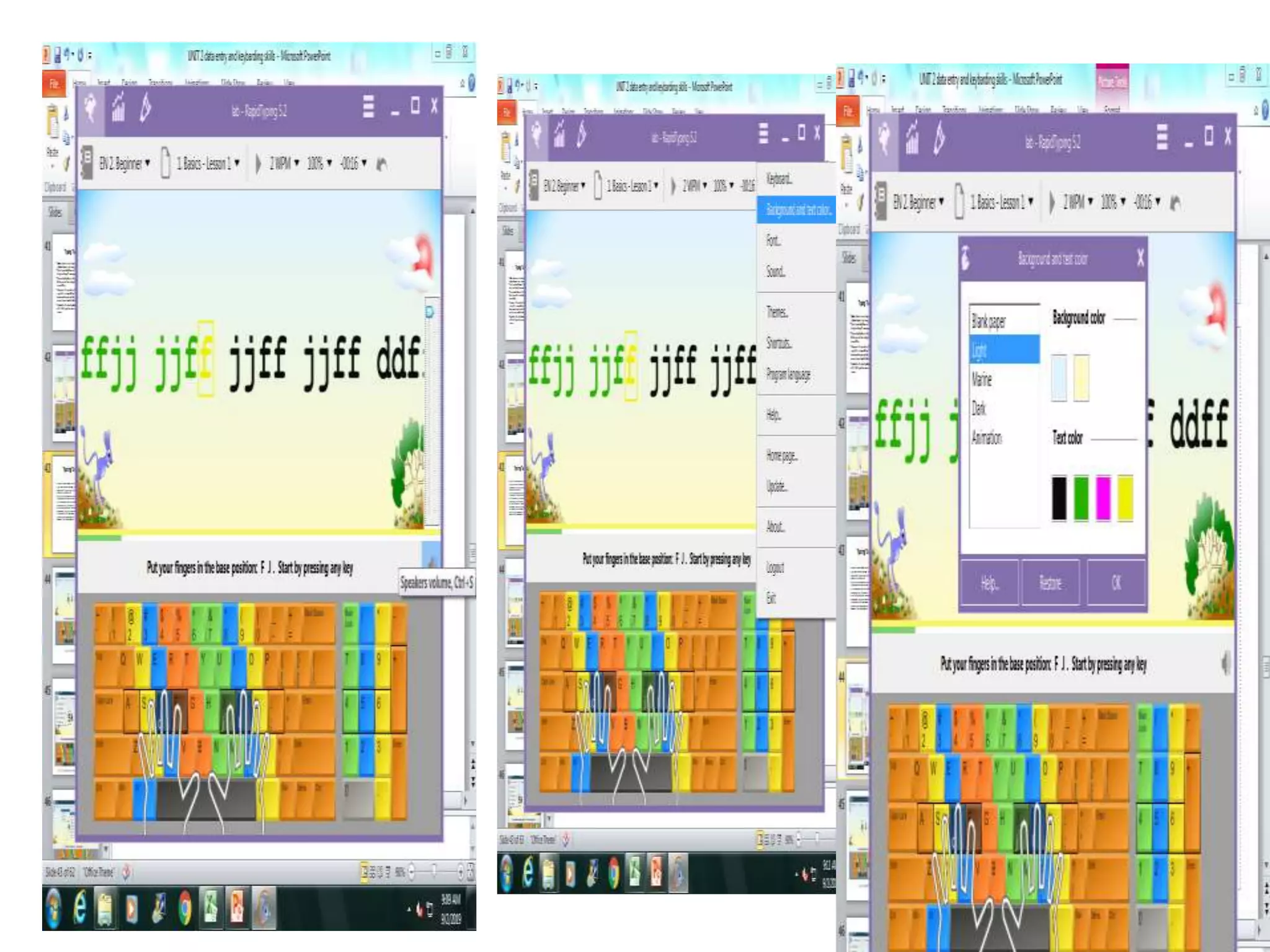Click lesson page icon in toolbar behind color dialog
The width and height of the screenshot is (1270, 952).
959,201
